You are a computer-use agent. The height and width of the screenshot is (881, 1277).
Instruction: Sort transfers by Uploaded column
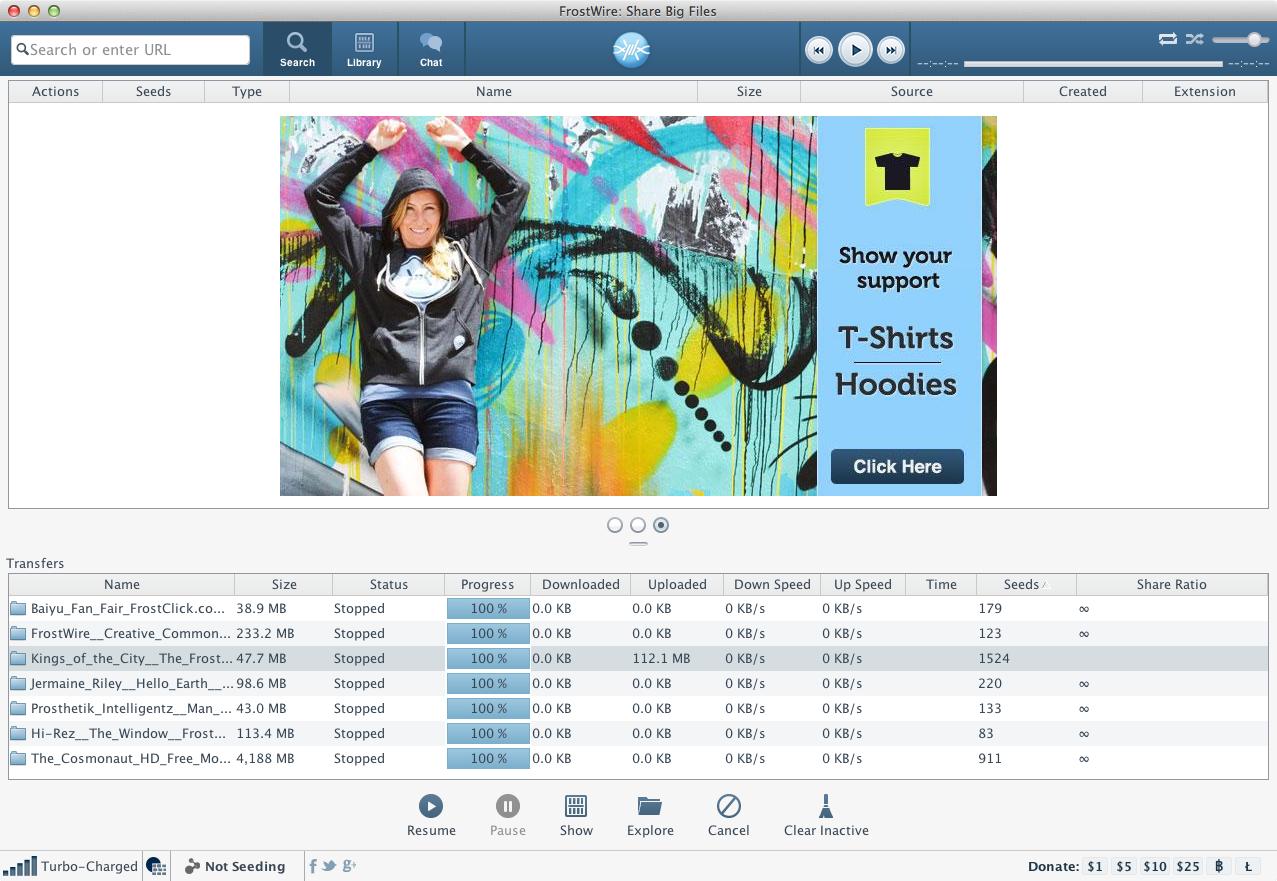click(677, 584)
